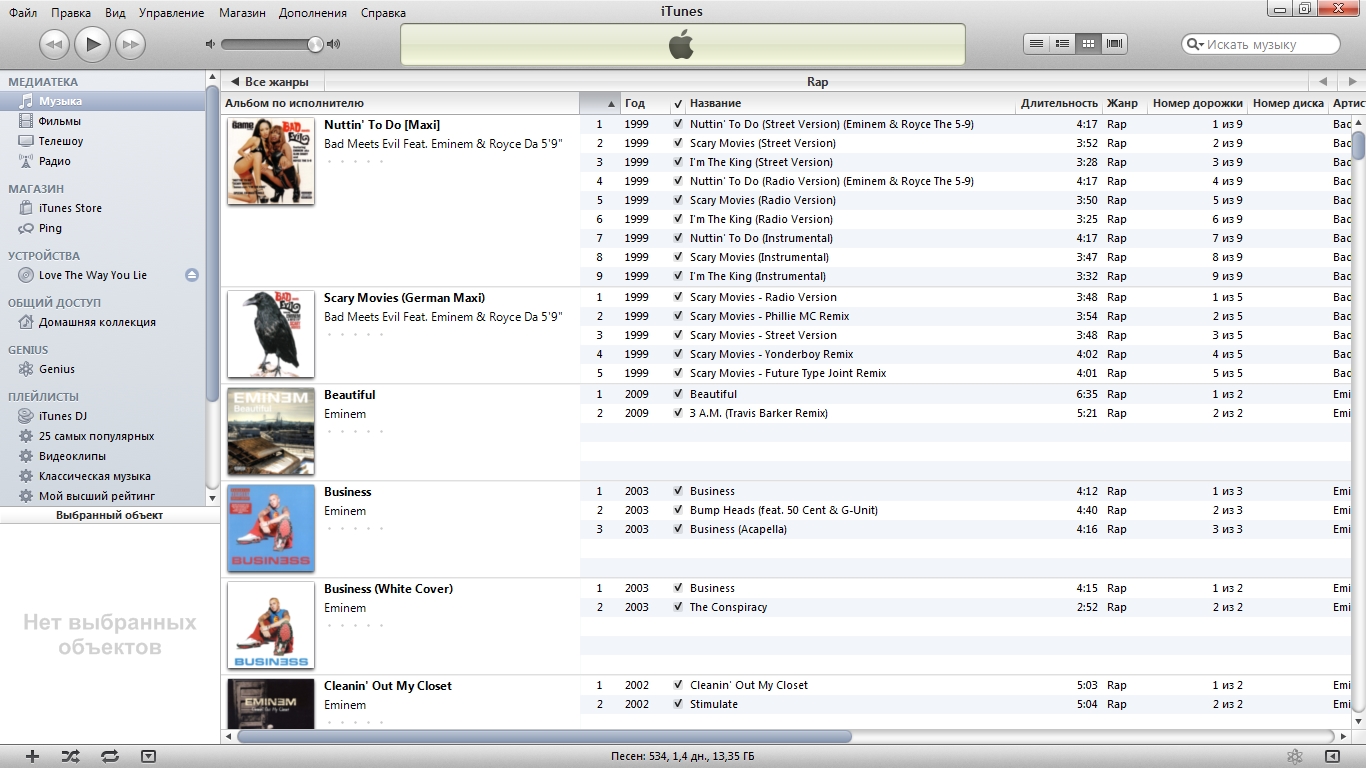
Task: Hide the artwork viewer panel
Action: 148,756
